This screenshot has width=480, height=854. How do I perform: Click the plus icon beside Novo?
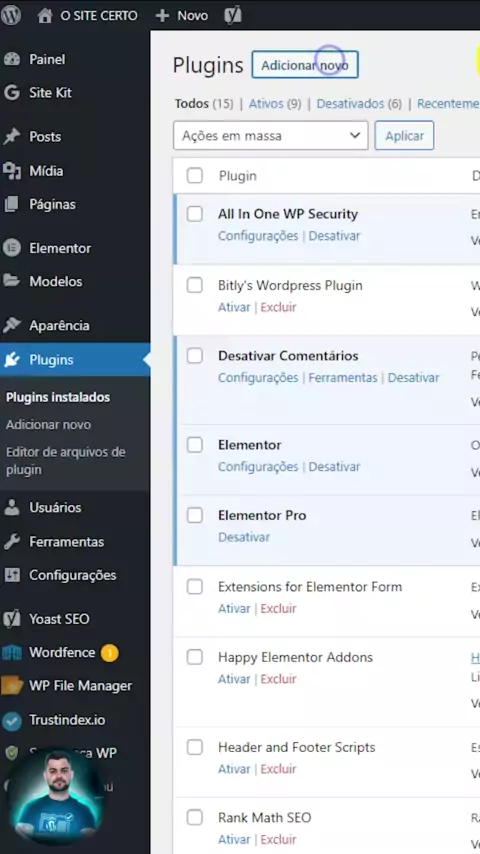coord(162,16)
